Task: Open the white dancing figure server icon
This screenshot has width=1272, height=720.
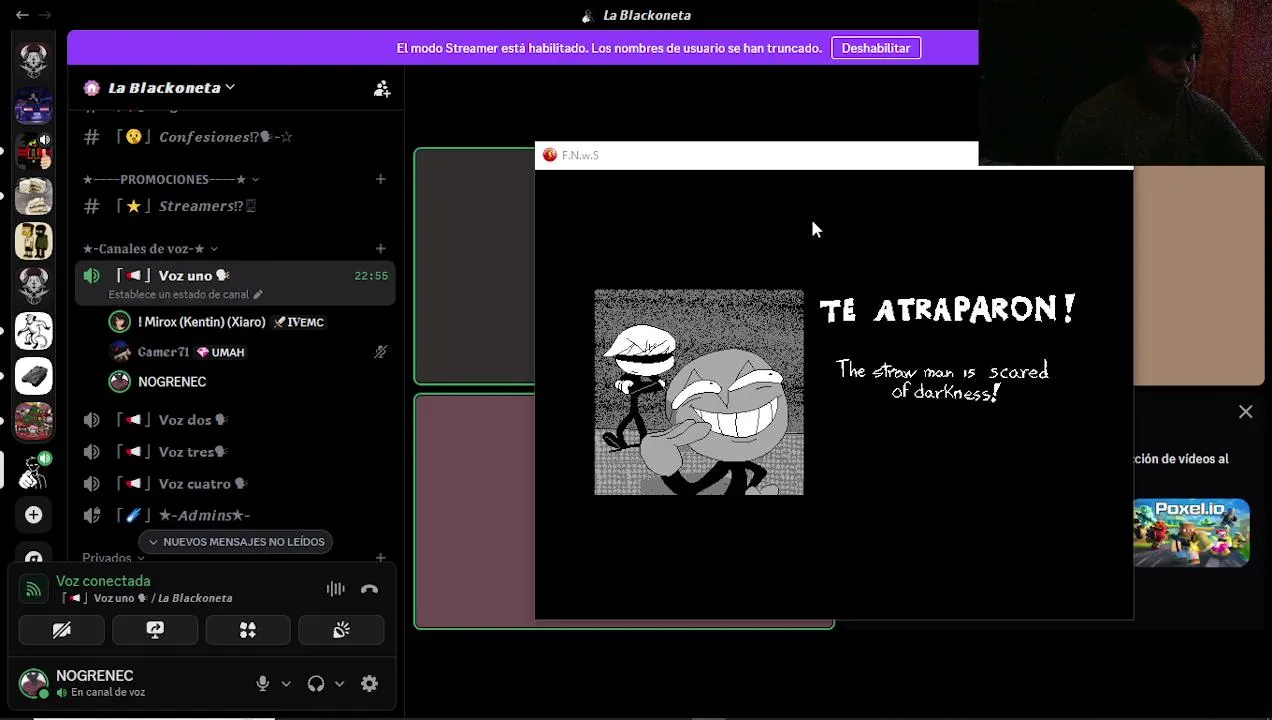Action: 33,331
